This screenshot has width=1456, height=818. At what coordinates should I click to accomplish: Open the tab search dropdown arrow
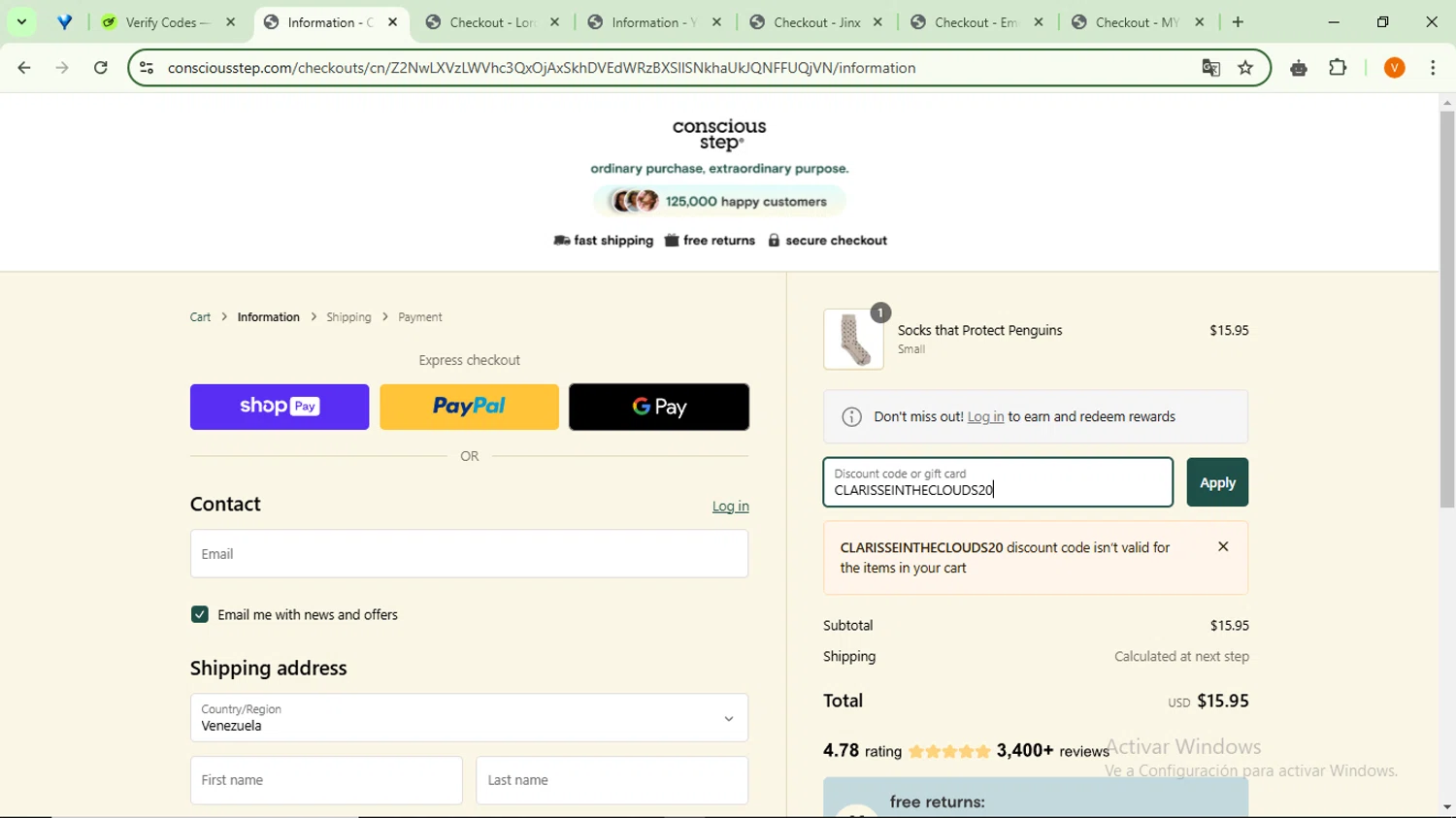(21, 21)
